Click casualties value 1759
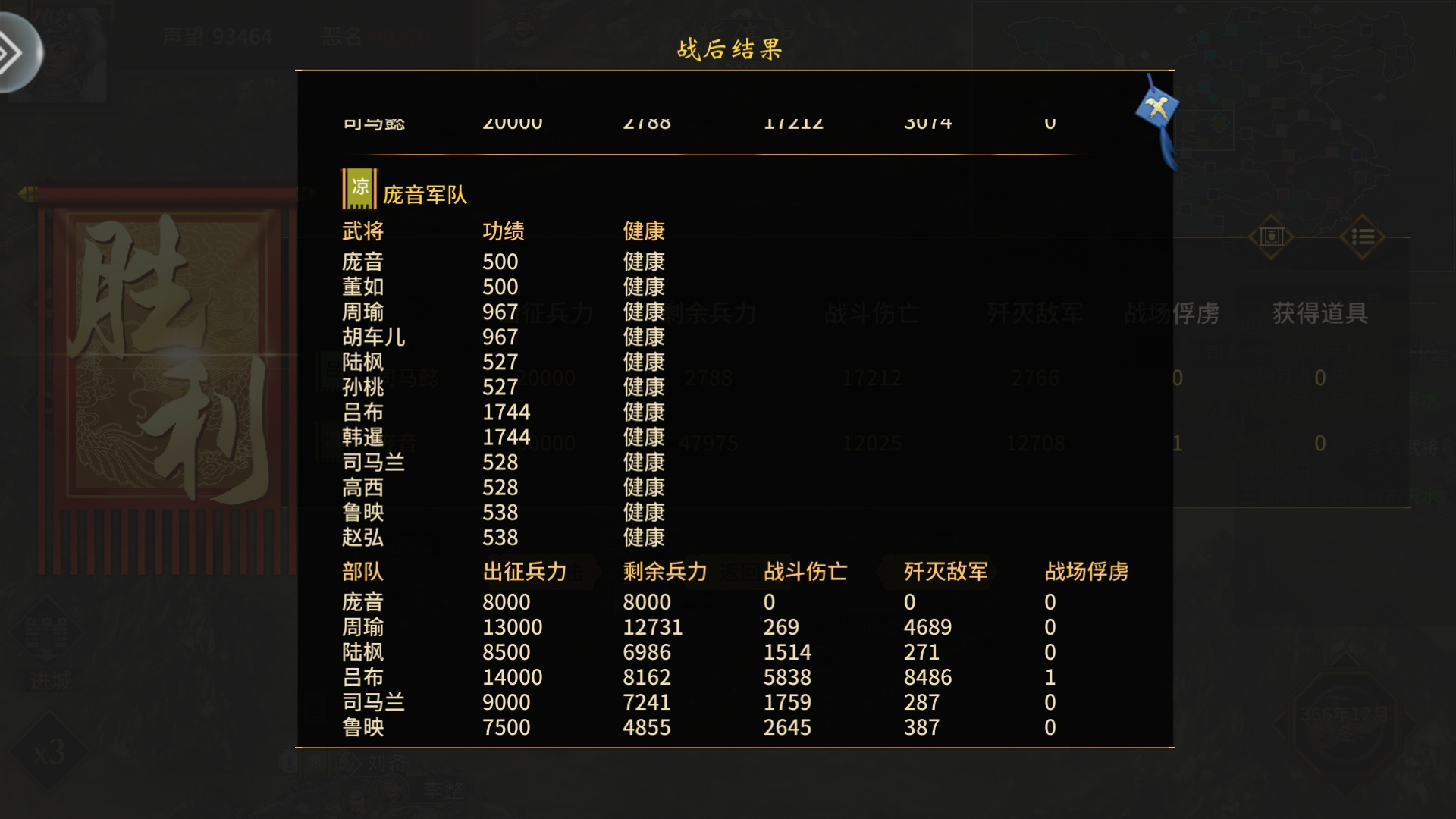 pos(787,702)
